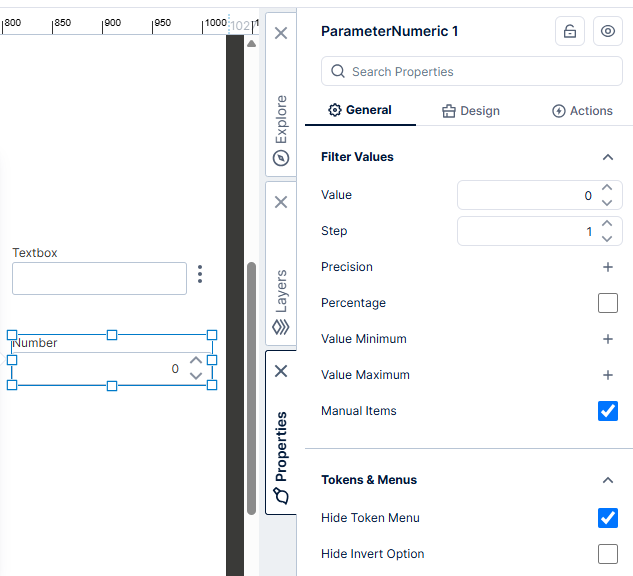
Task: Switch to the Design tab
Action: coord(471,111)
